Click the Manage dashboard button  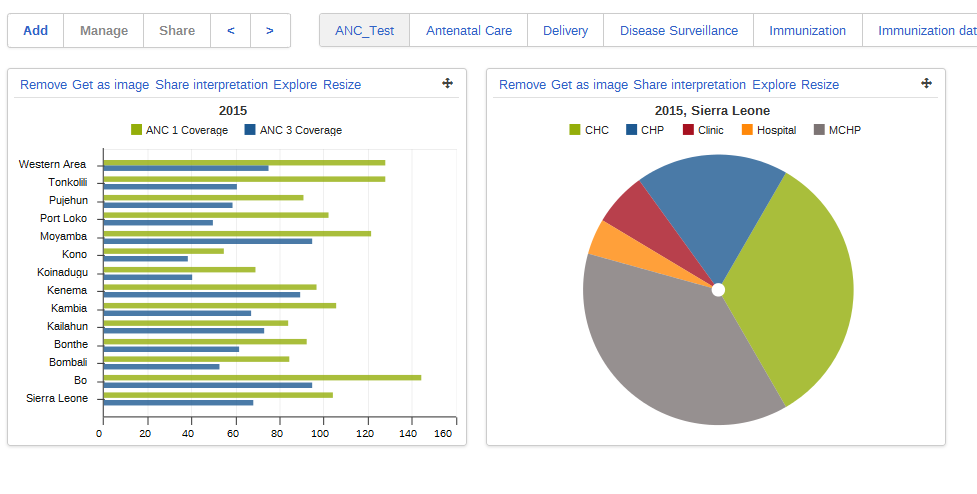104,31
